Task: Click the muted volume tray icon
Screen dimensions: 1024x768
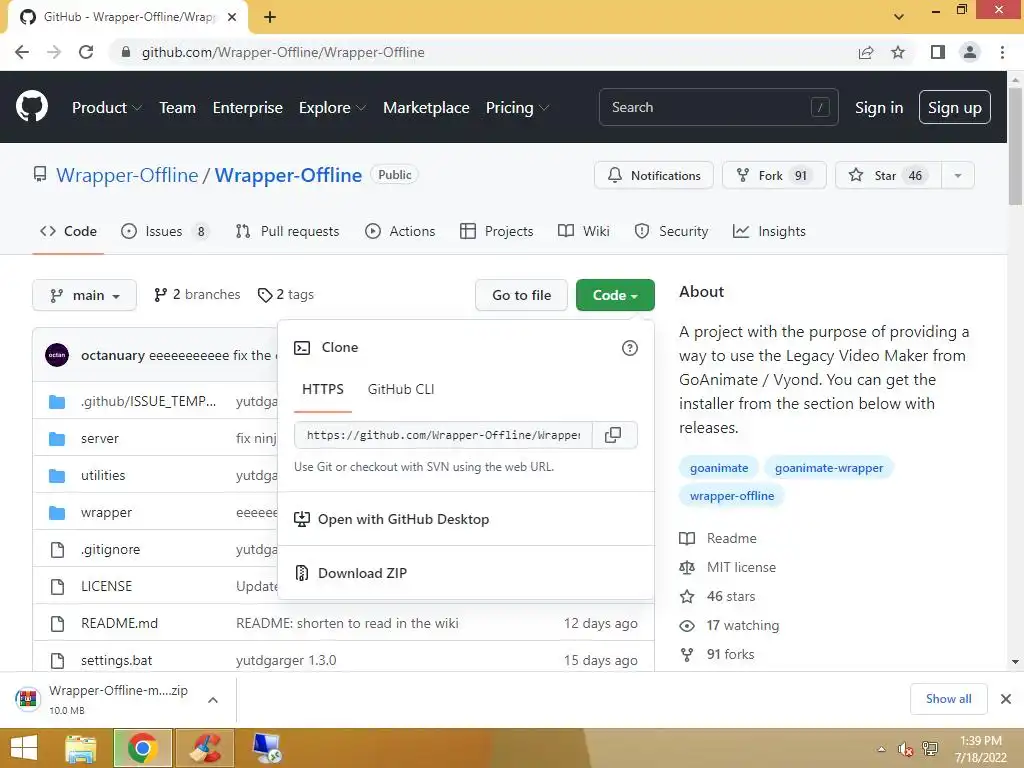Action: point(905,749)
